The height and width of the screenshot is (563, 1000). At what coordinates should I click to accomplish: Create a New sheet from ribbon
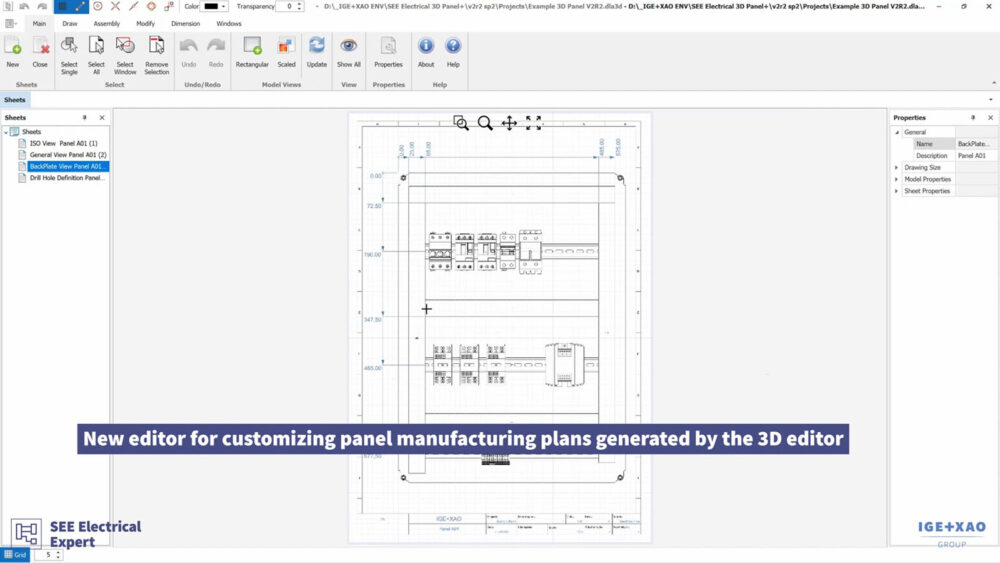(x=13, y=52)
